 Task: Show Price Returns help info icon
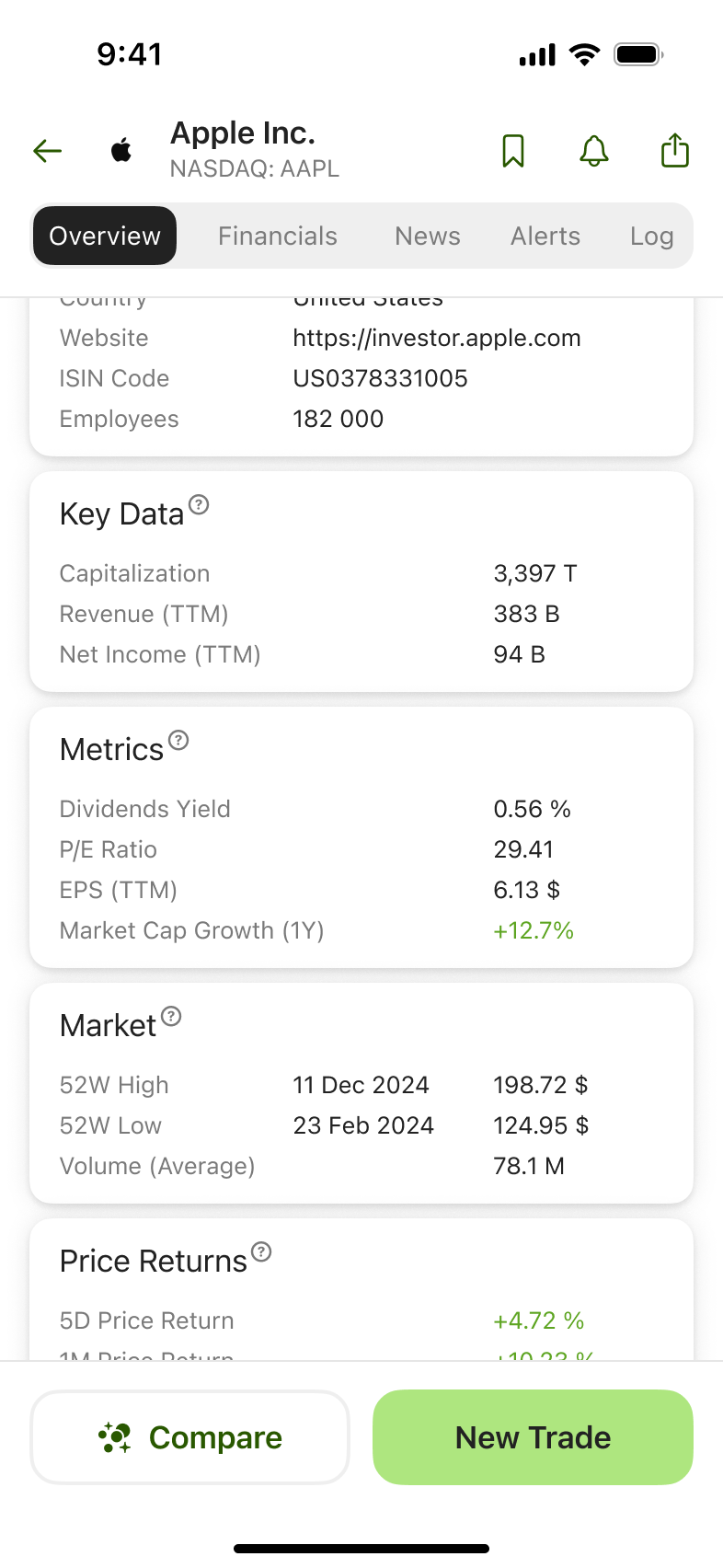261,1251
